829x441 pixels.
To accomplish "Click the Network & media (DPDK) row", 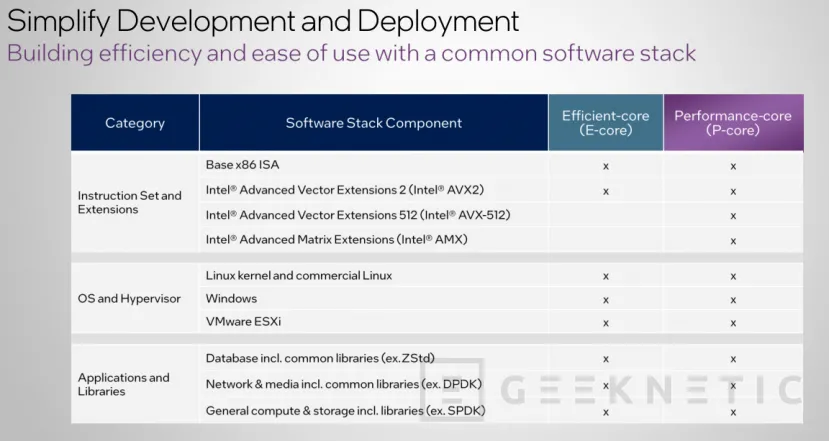I will click(x=344, y=384).
